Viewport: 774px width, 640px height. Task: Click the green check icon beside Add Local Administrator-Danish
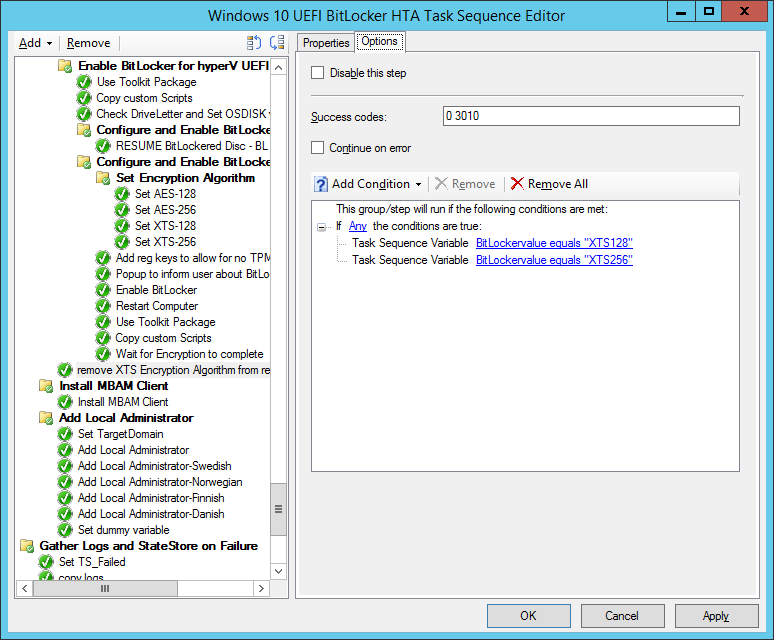[65, 514]
